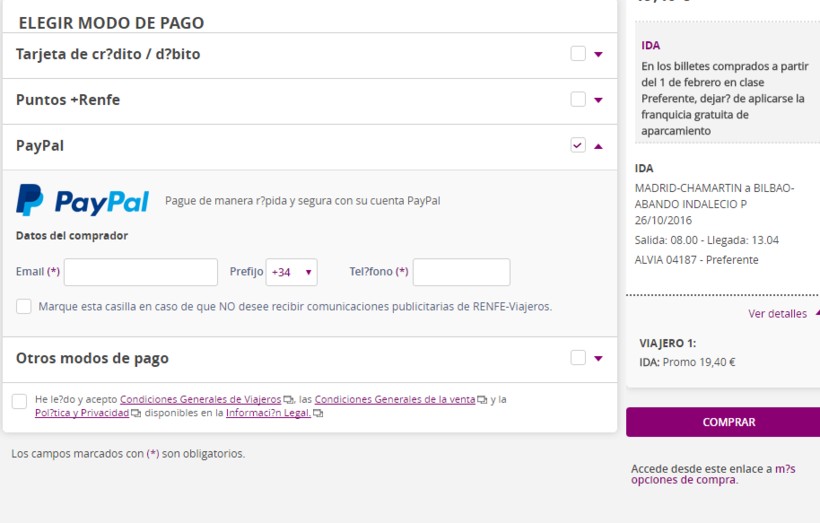Select text 'ALVIA 04187 - Preferente'
This screenshot has width=820, height=523.
coord(697,260)
